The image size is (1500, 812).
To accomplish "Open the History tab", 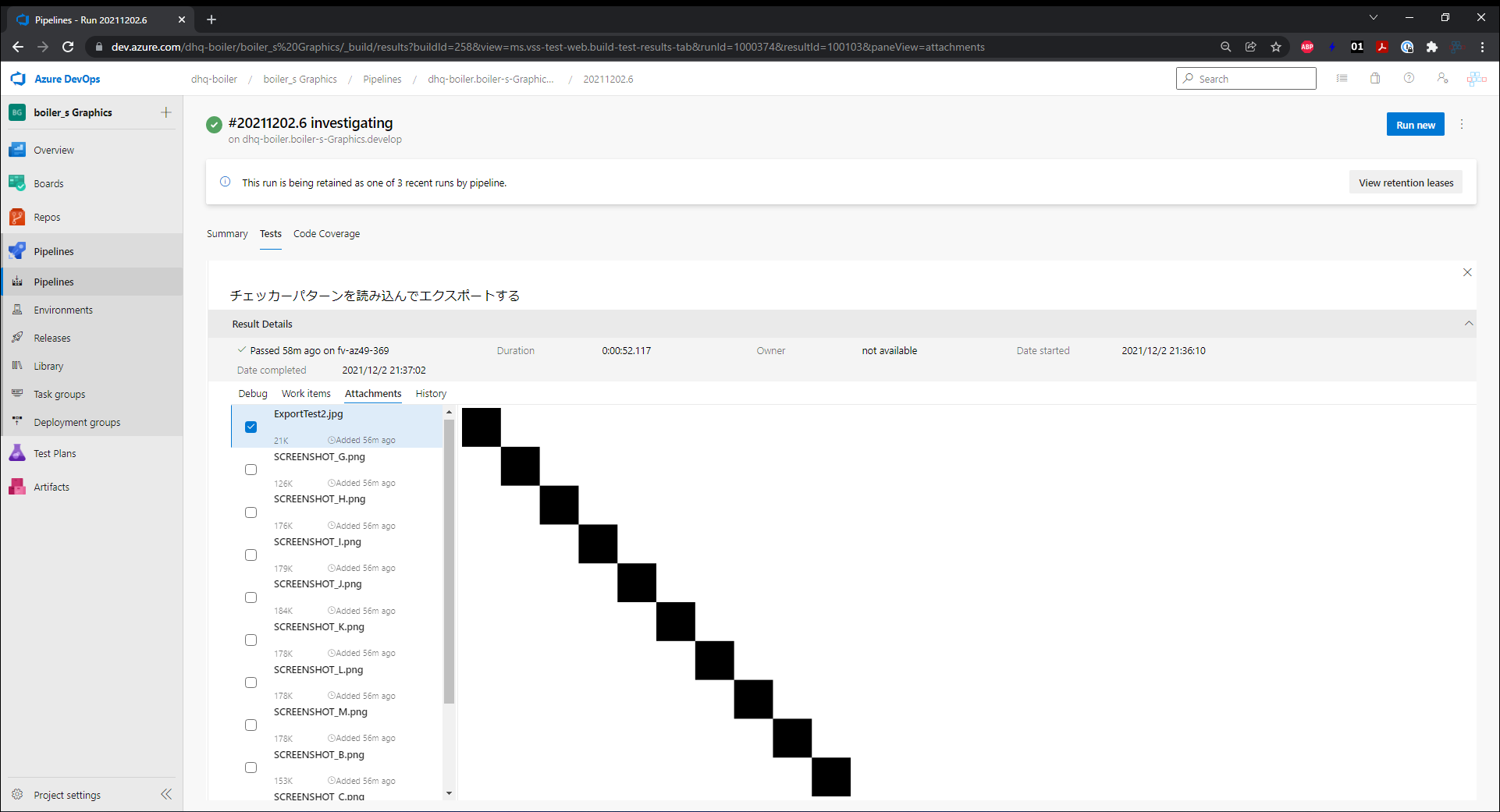I will coord(431,393).
